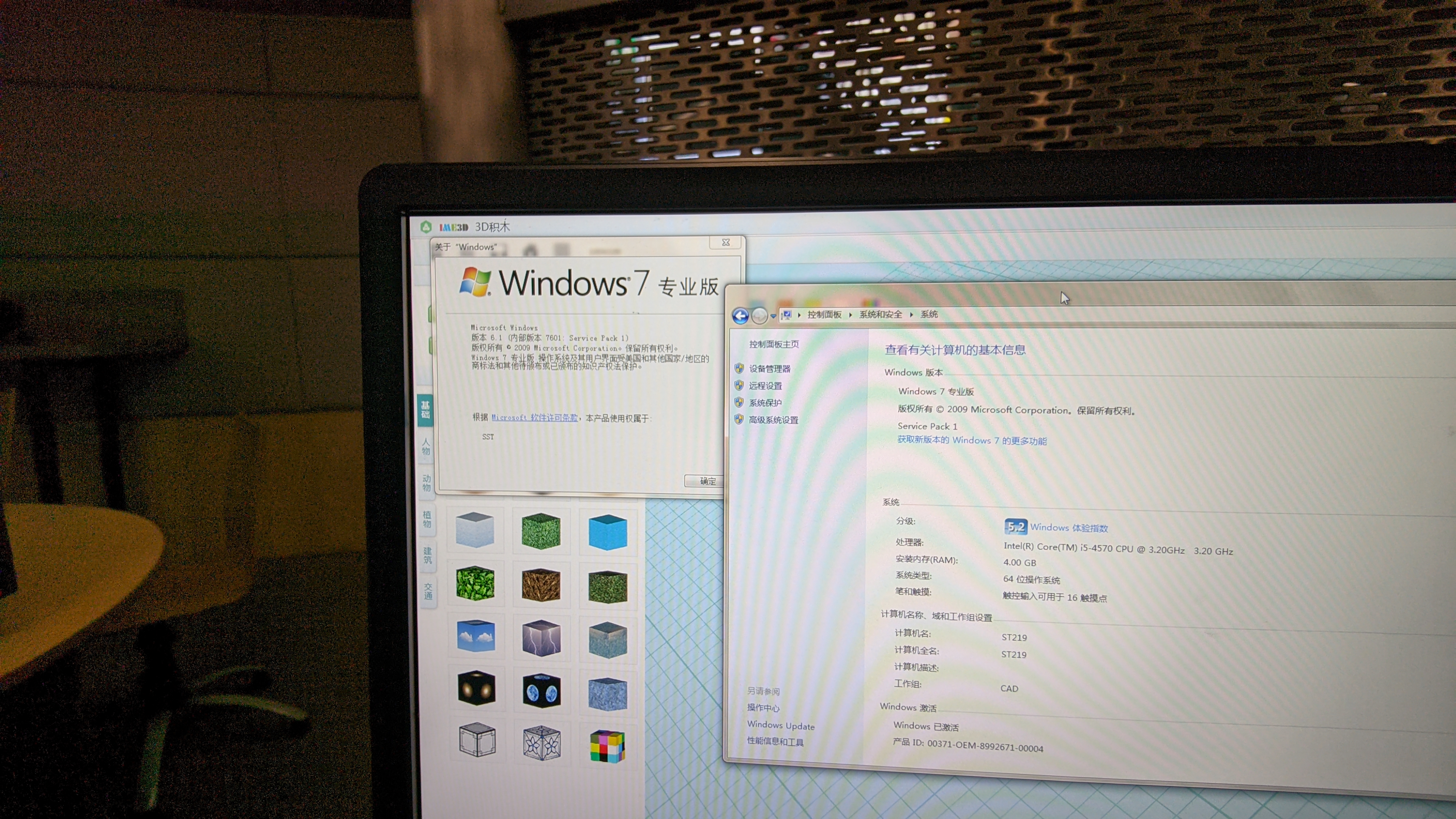
Task: Go back in the System control panel
Action: 740,315
